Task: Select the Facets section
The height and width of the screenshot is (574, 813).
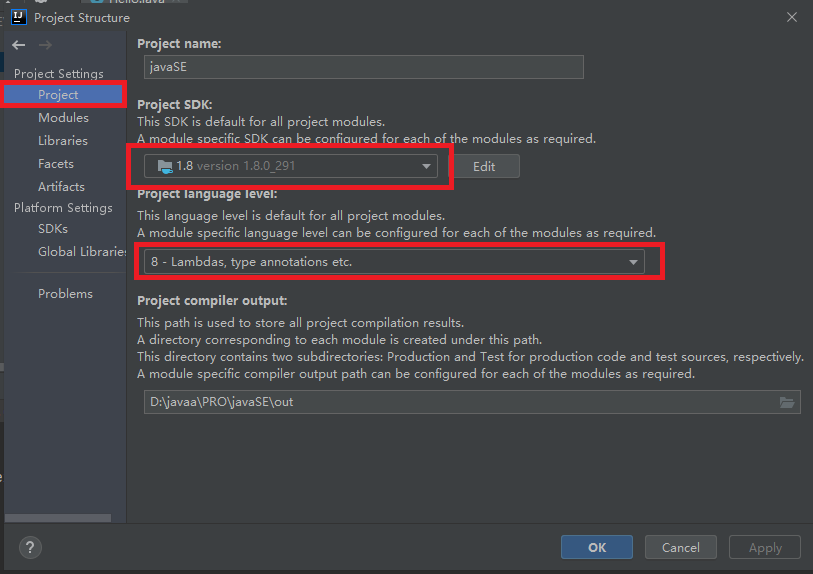Action: point(56,164)
